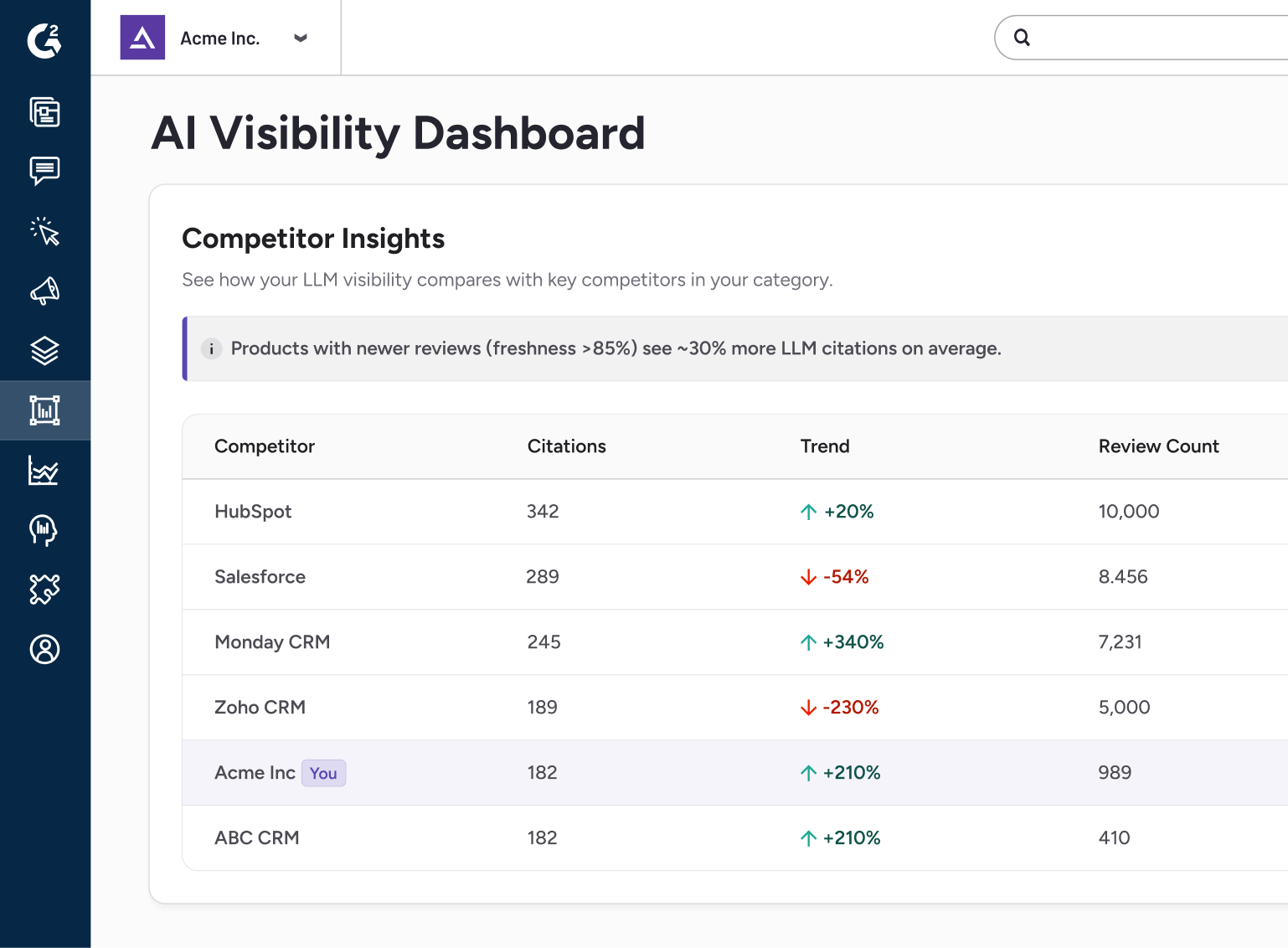The height and width of the screenshot is (948, 1288).
Task: Click the Competitor Insights heading
Action: pyautogui.click(x=313, y=239)
